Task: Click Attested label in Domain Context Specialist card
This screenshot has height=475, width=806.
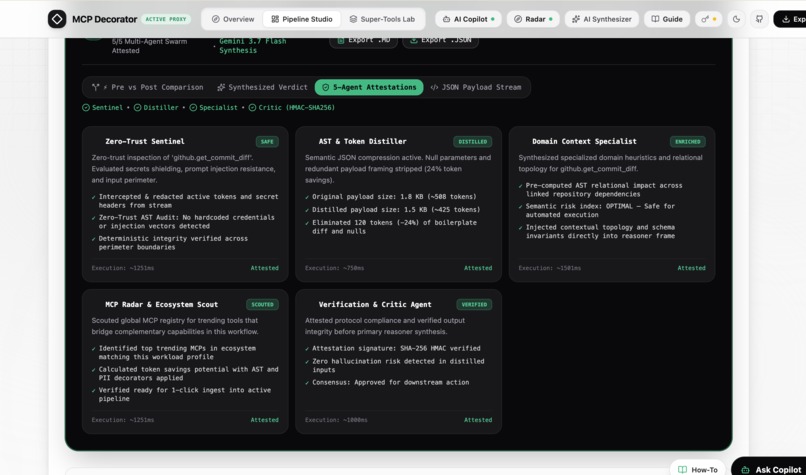Action: click(691, 268)
